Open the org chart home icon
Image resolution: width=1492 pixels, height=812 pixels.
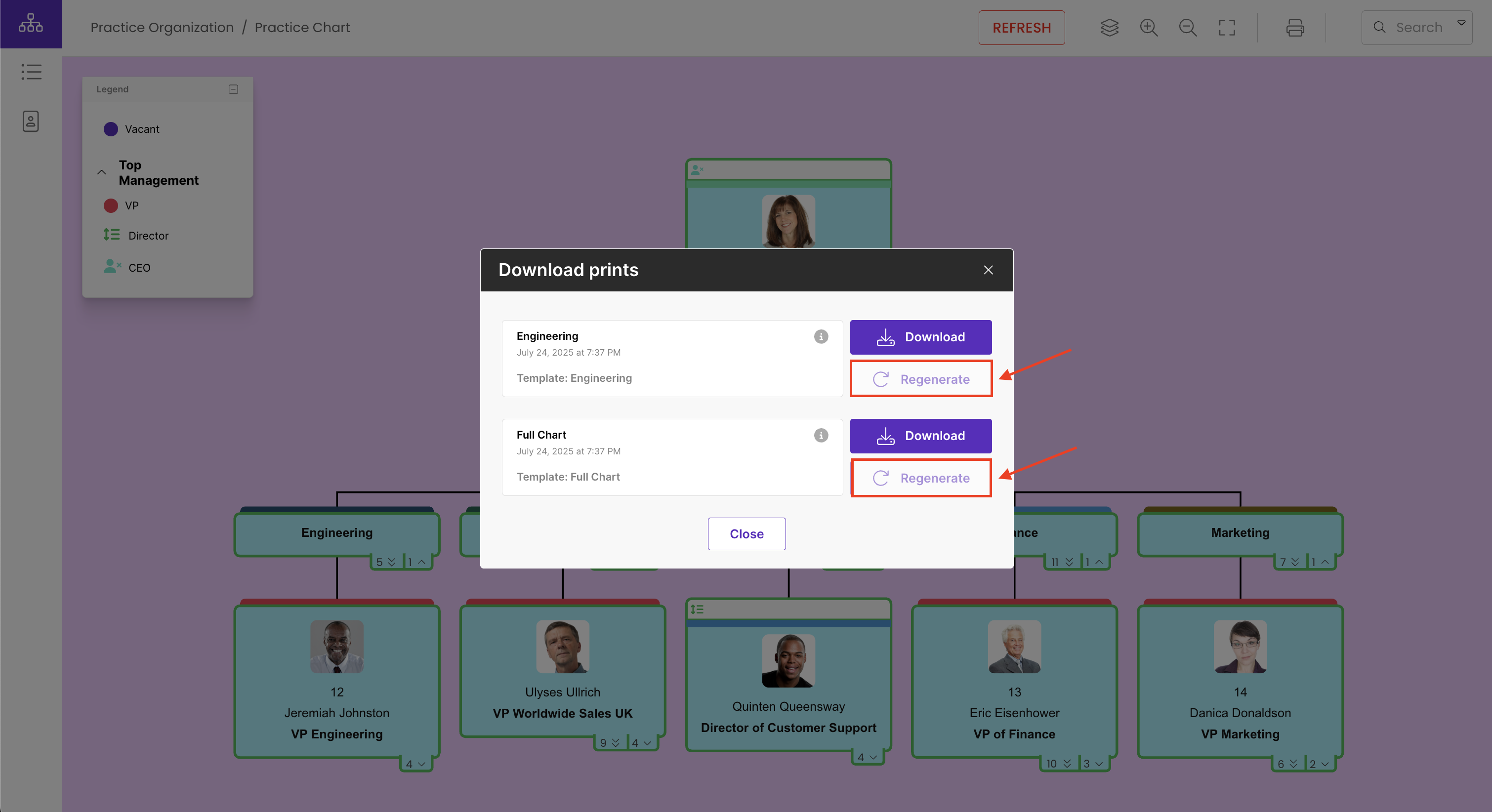tap(31, 24)
